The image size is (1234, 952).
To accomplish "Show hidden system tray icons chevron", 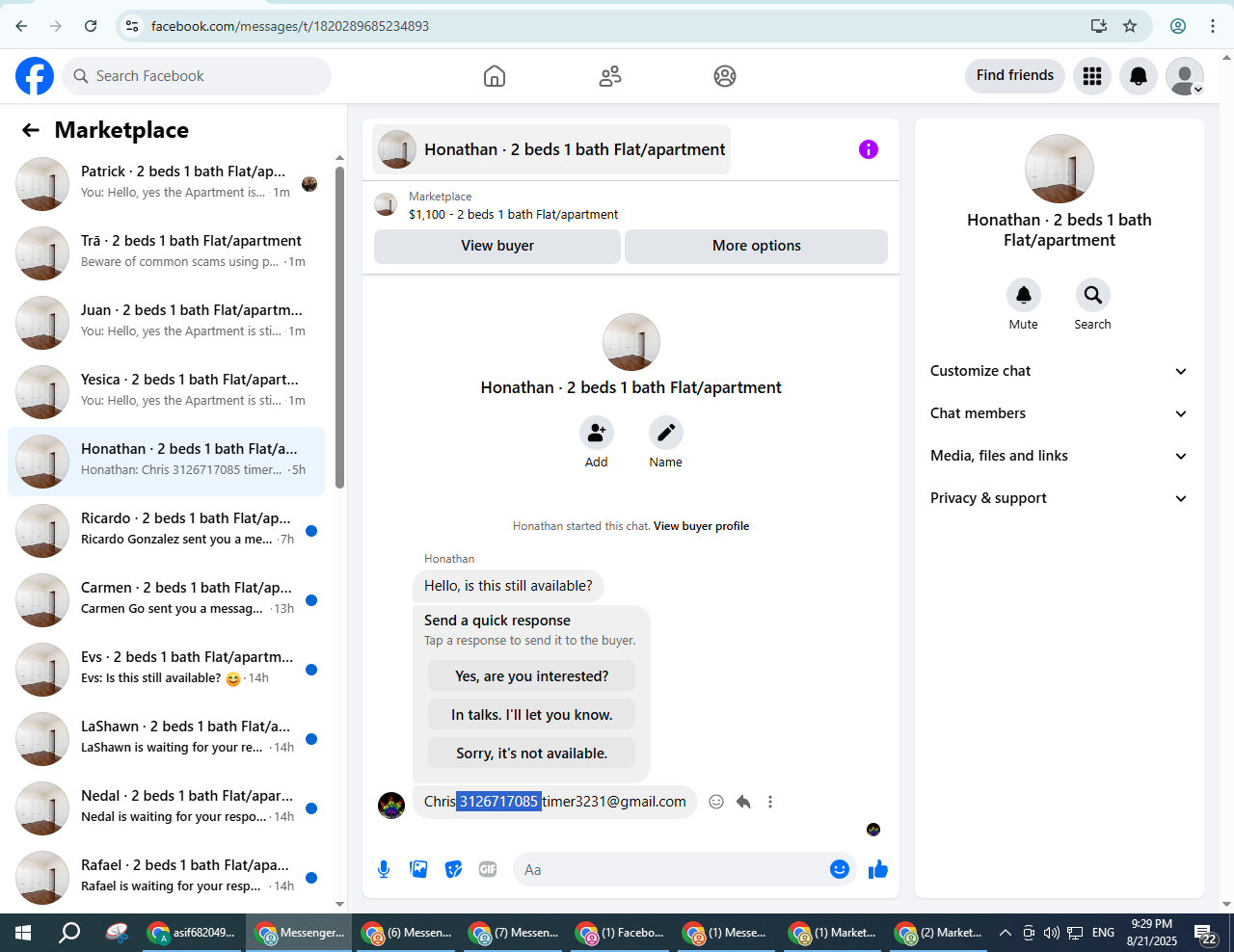I will [x=1006, y=933].
